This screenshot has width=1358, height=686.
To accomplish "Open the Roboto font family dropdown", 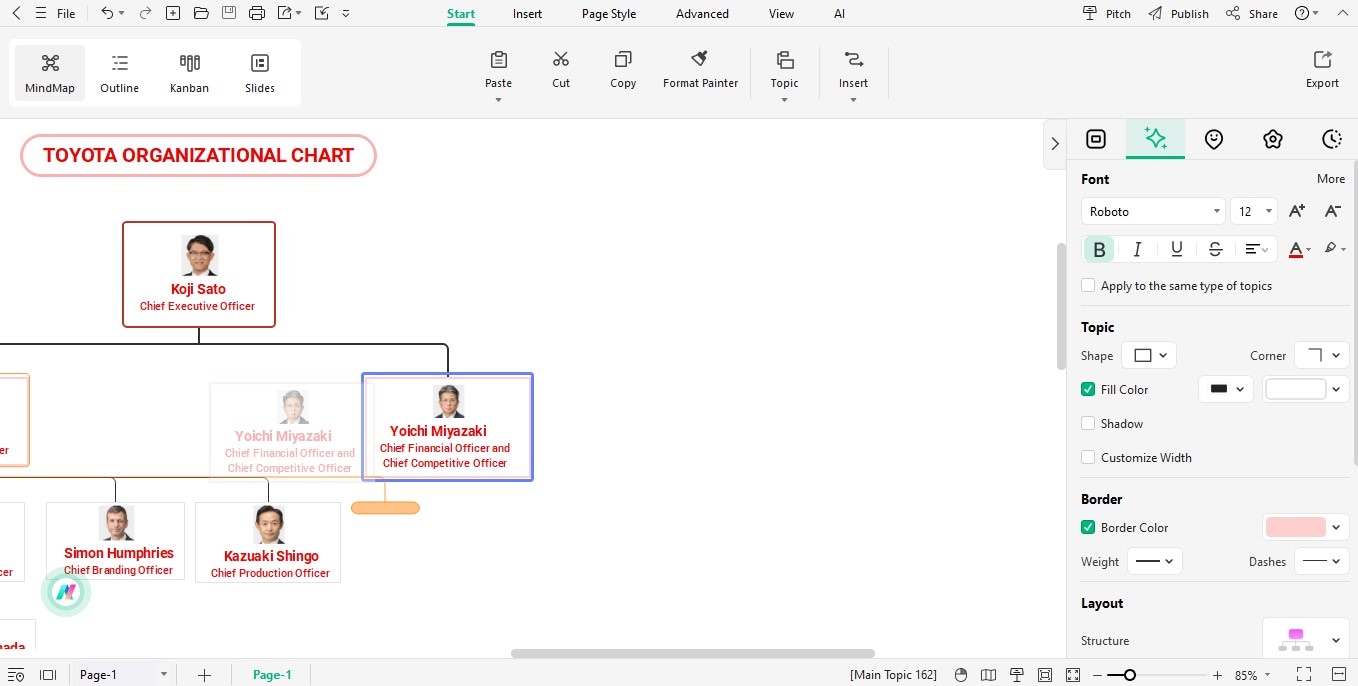I will tap(1153, 211).
